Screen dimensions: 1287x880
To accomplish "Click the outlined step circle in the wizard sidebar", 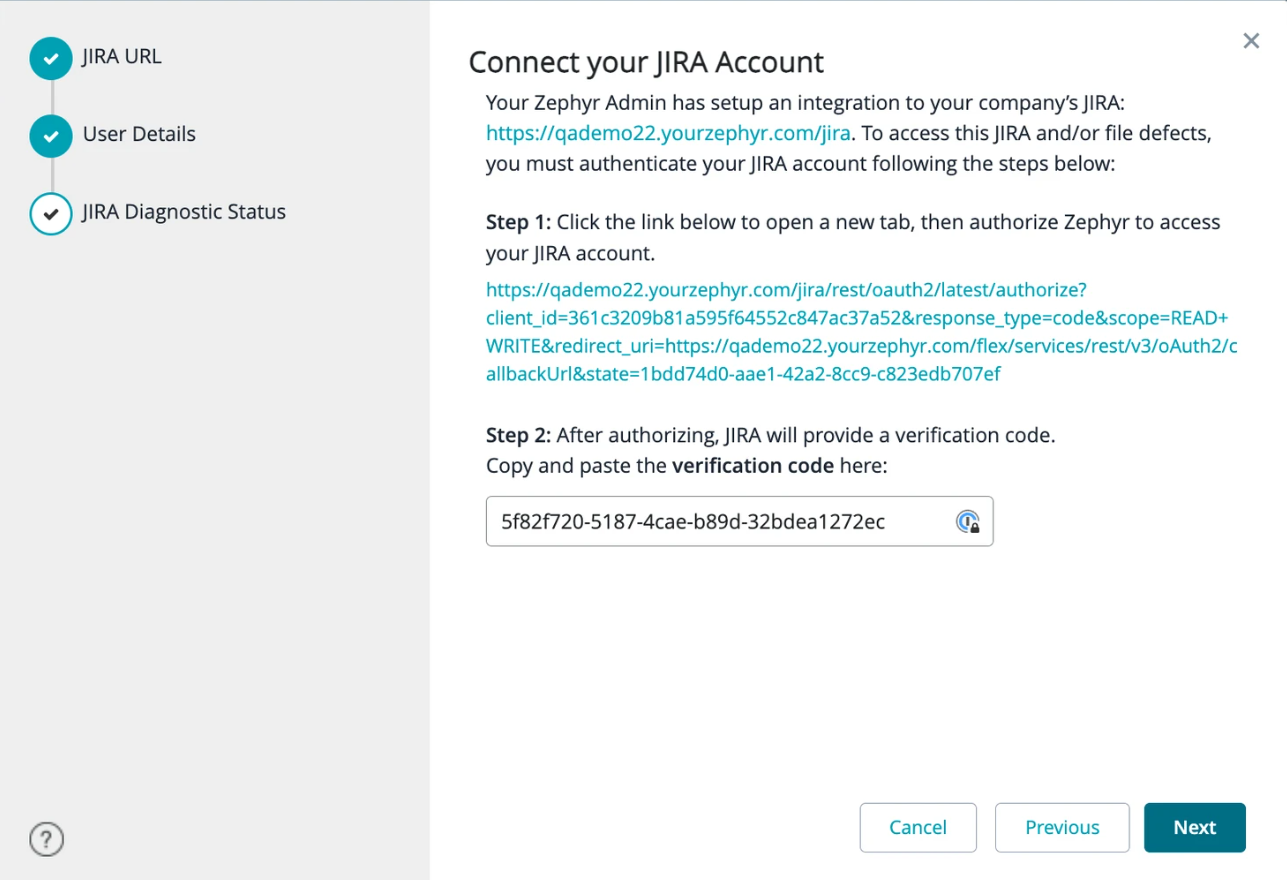I will 51,213.
